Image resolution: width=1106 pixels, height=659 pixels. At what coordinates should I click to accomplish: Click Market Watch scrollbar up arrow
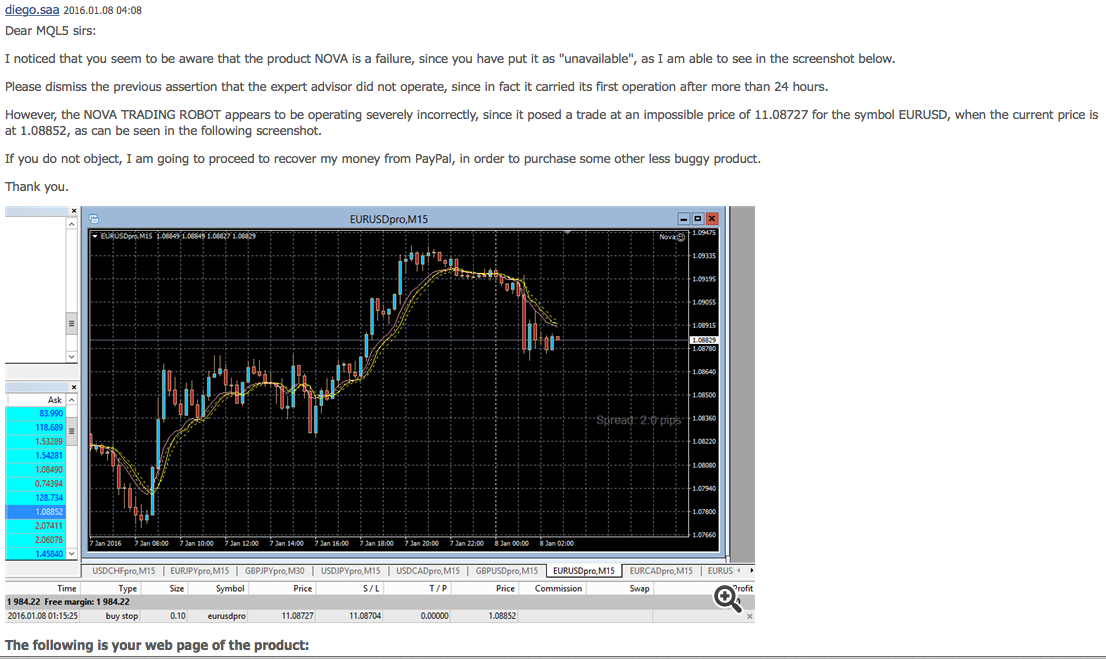click(x=71, y=400)
